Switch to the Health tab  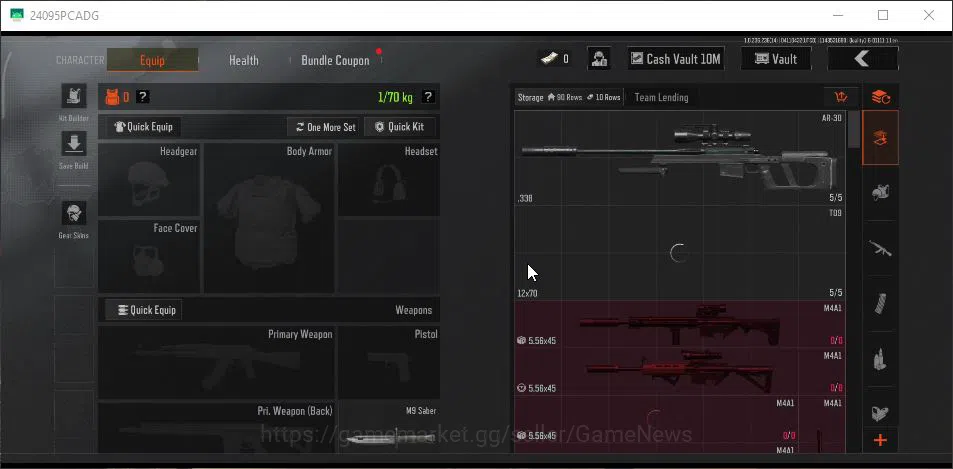tap(244, 60)
